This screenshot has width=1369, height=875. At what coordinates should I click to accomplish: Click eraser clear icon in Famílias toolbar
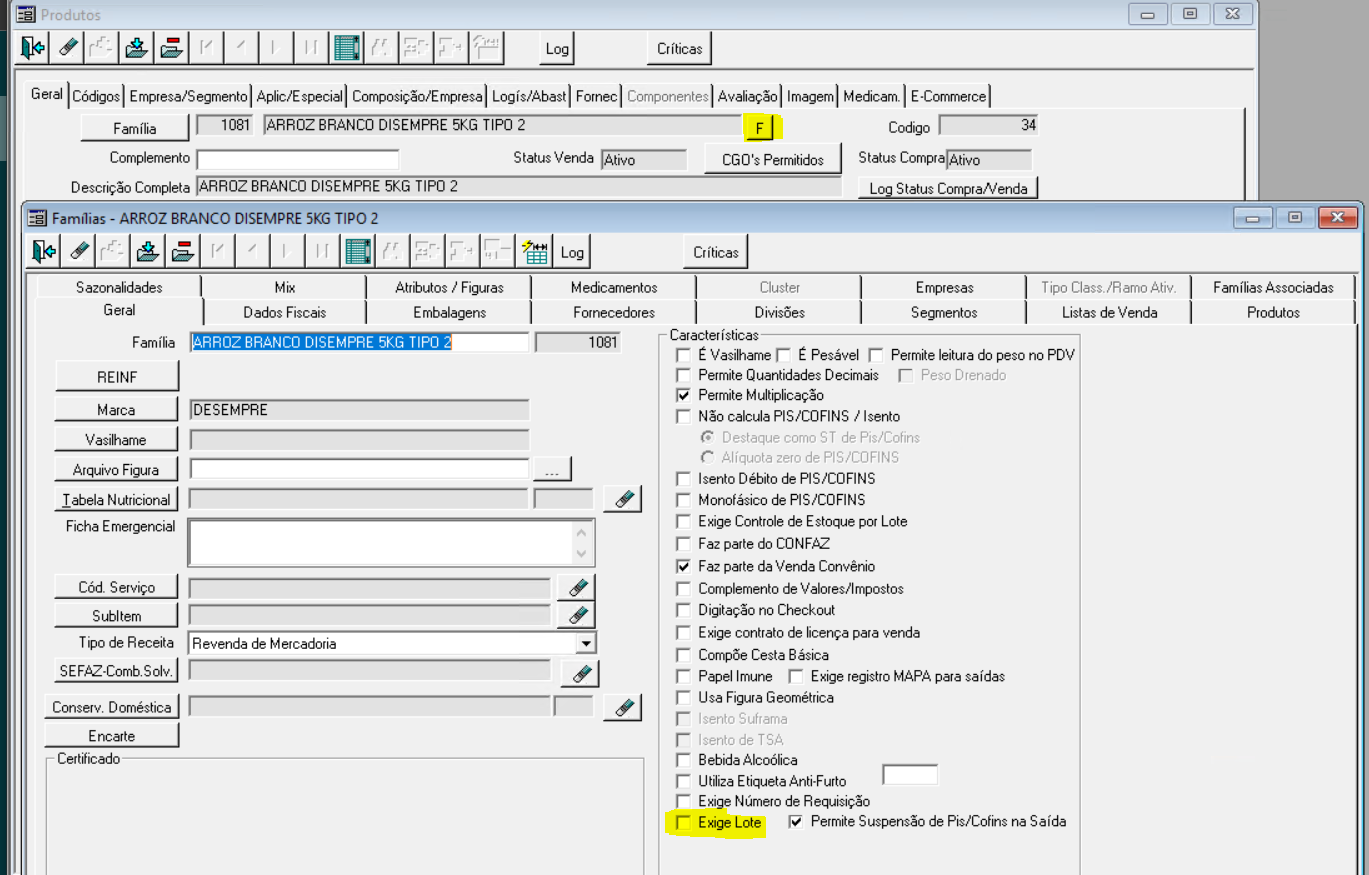79,252
